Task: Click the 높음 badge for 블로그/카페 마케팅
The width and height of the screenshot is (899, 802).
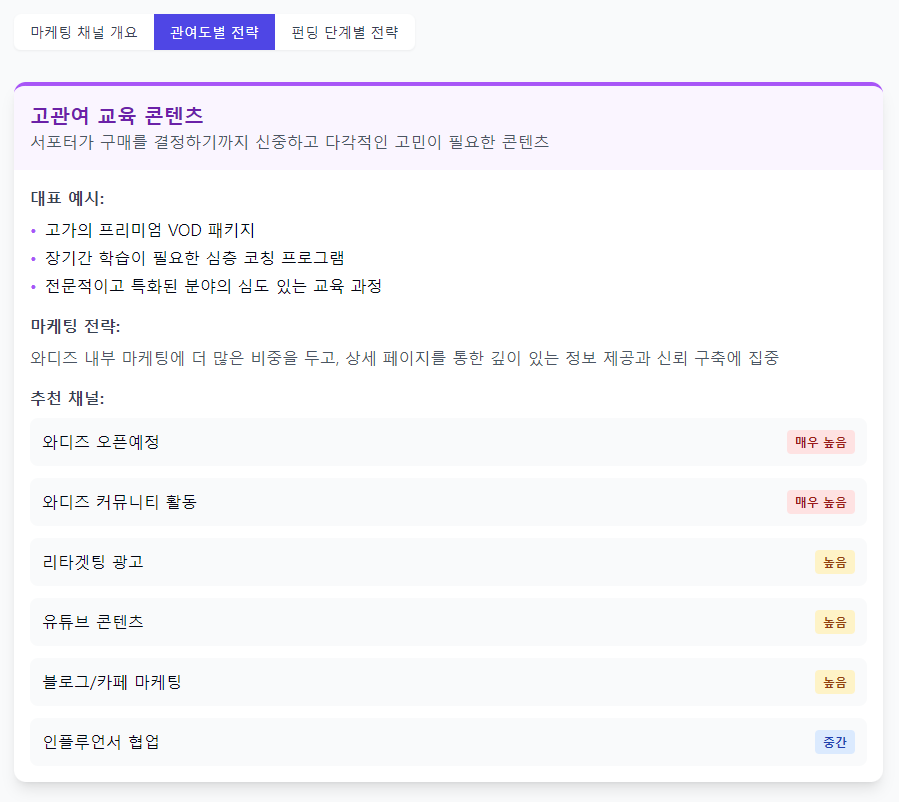Action: click(835, 682)
